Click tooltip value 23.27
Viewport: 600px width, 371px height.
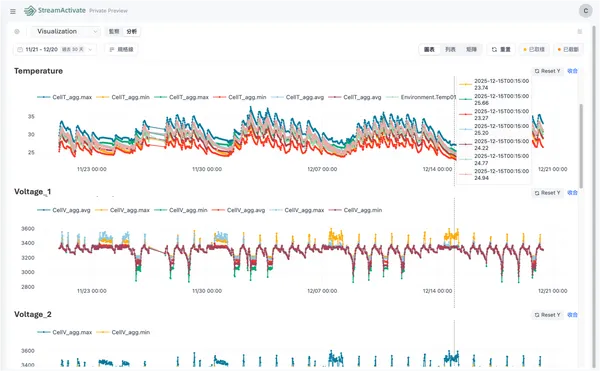[x=481, y=118]
